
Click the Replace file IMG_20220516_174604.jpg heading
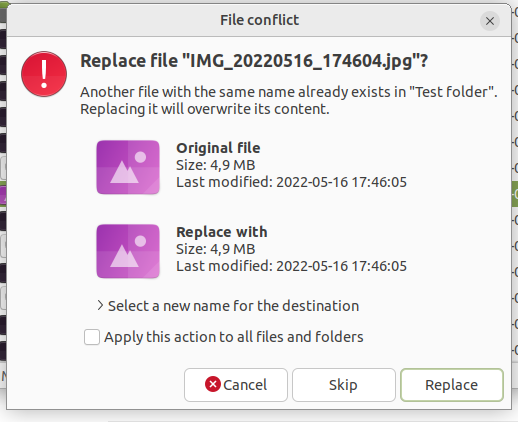254,61
